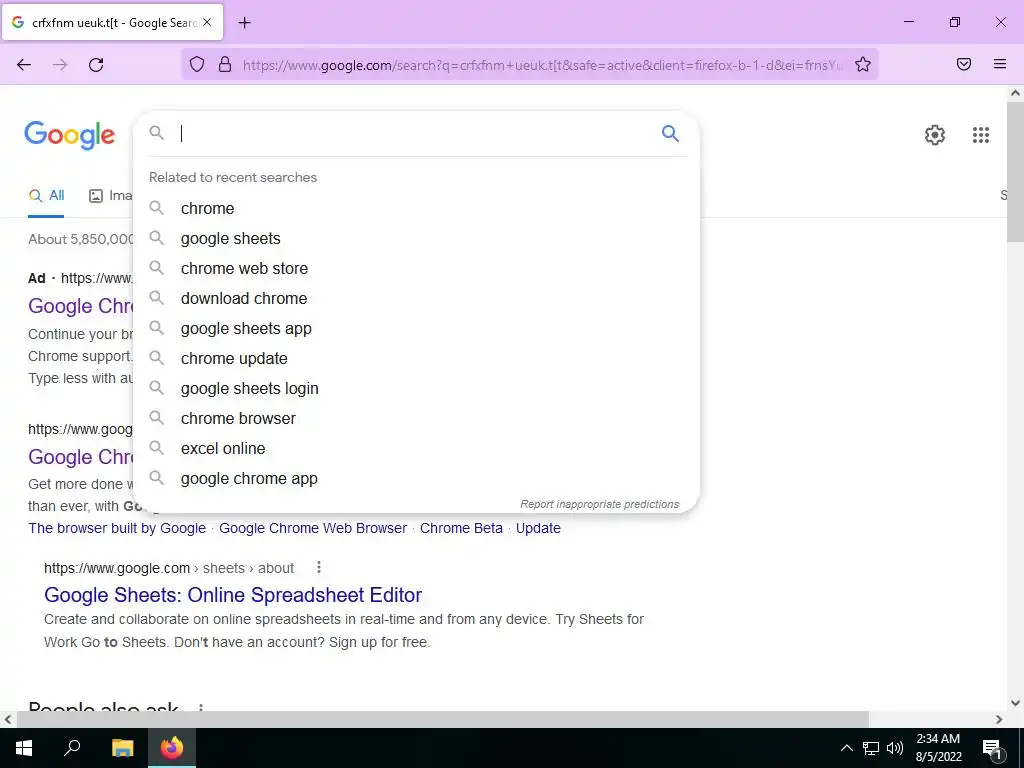Click the horizontal scrollbar thumb
This screenshot has height=768, width=1024.
[442, 719]
